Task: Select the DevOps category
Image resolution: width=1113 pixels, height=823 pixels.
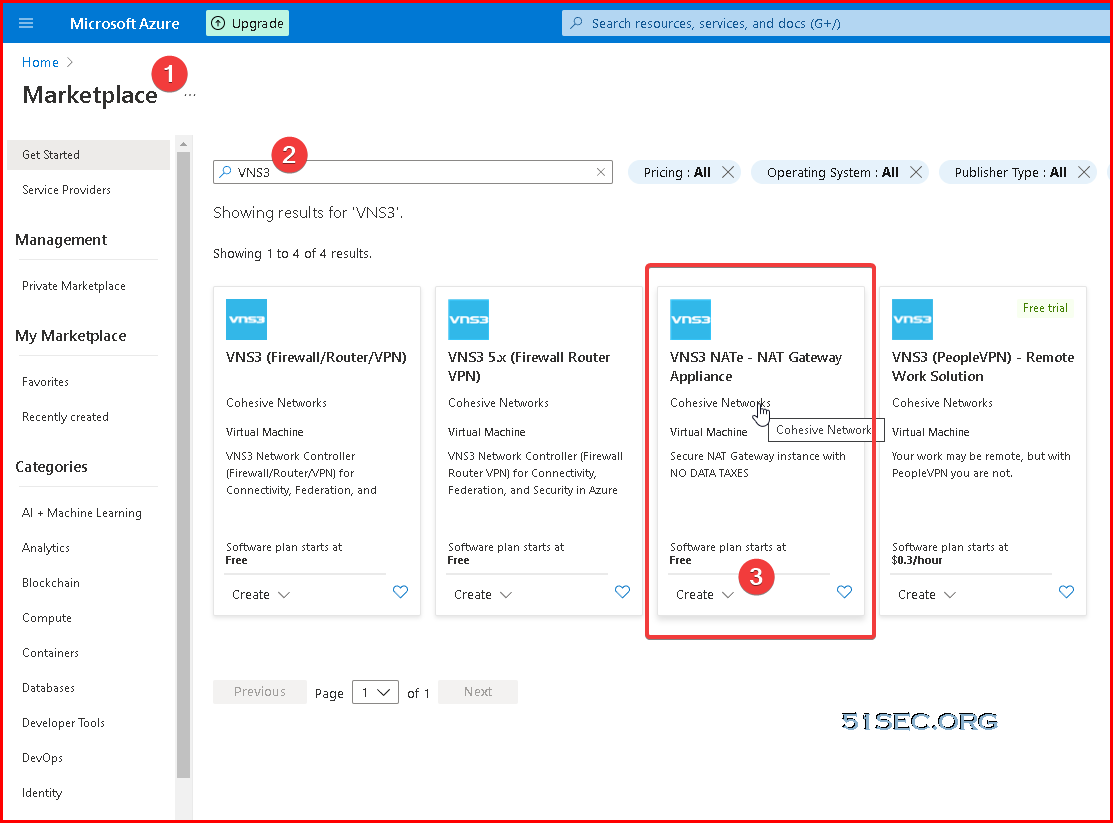Action: coord(43,758)
